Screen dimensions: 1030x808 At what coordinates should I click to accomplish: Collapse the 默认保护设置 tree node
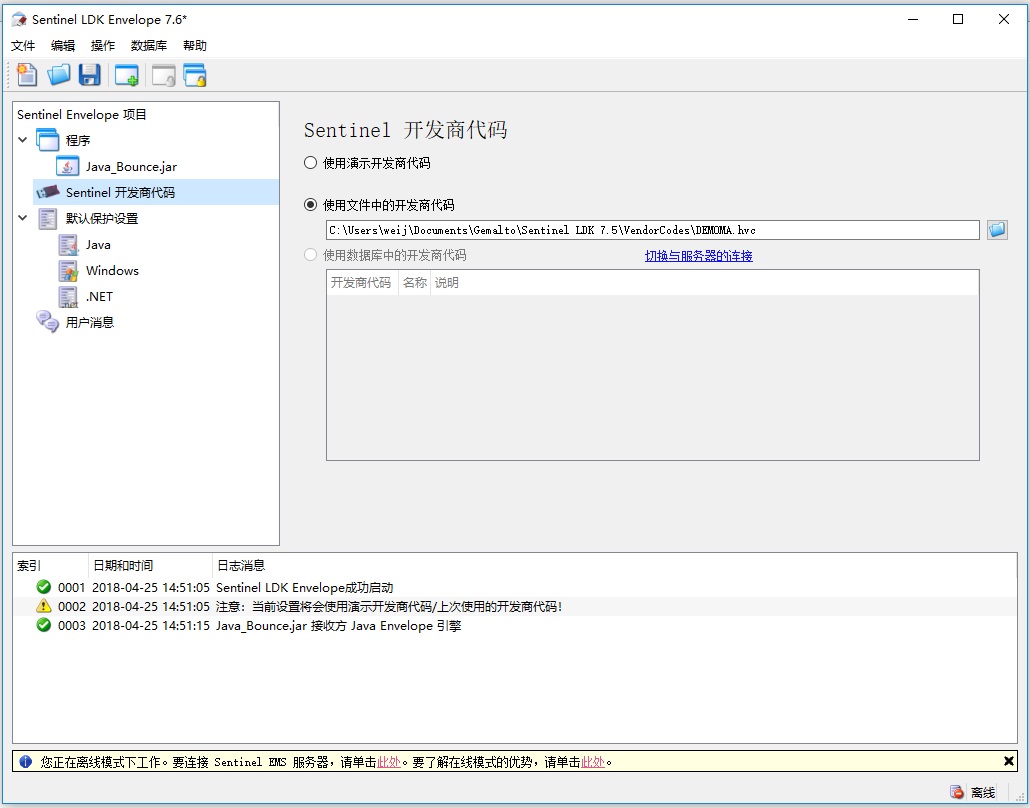point(23,218)
